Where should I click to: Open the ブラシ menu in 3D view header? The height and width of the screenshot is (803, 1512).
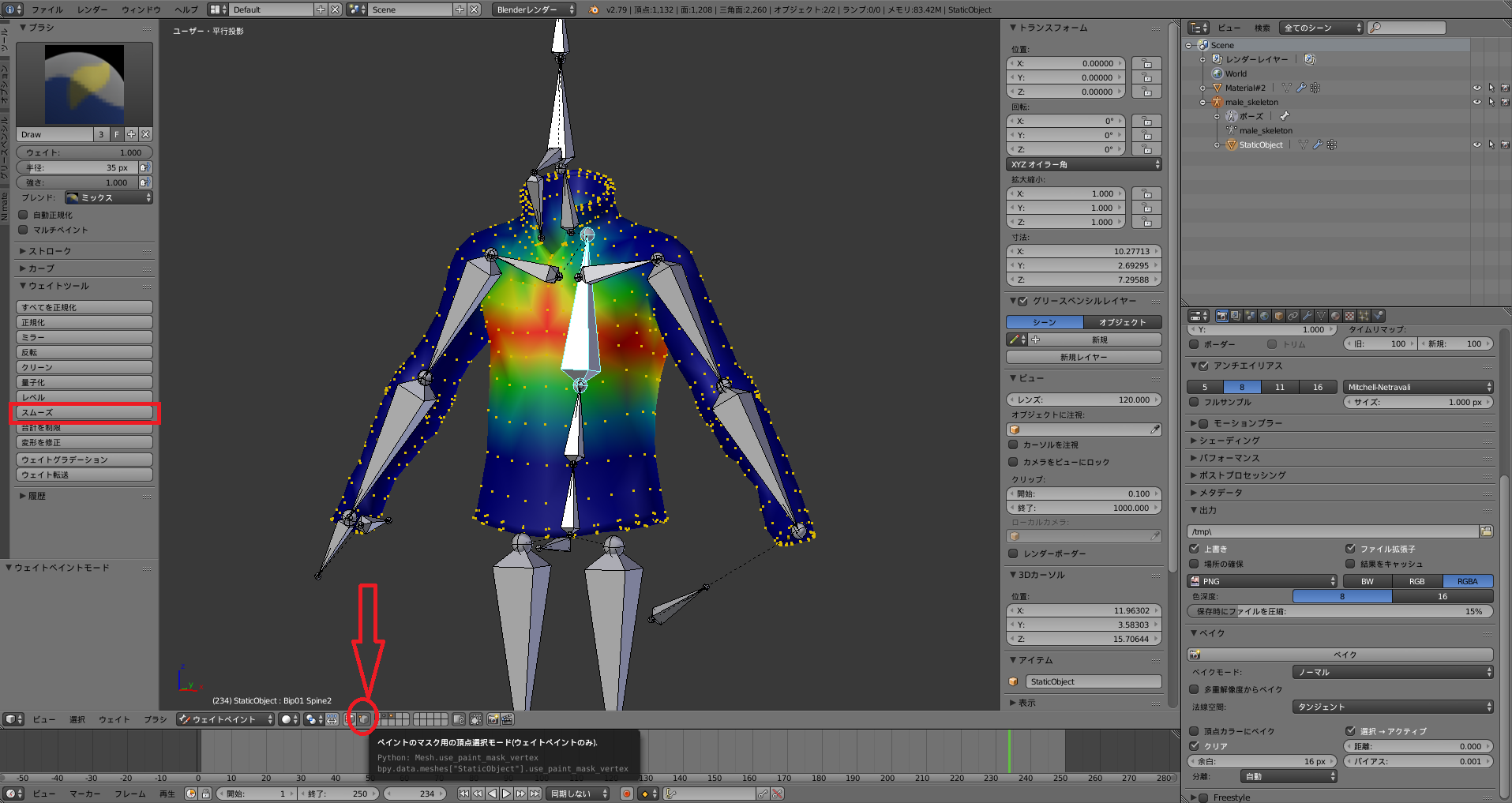coord(156,719)
